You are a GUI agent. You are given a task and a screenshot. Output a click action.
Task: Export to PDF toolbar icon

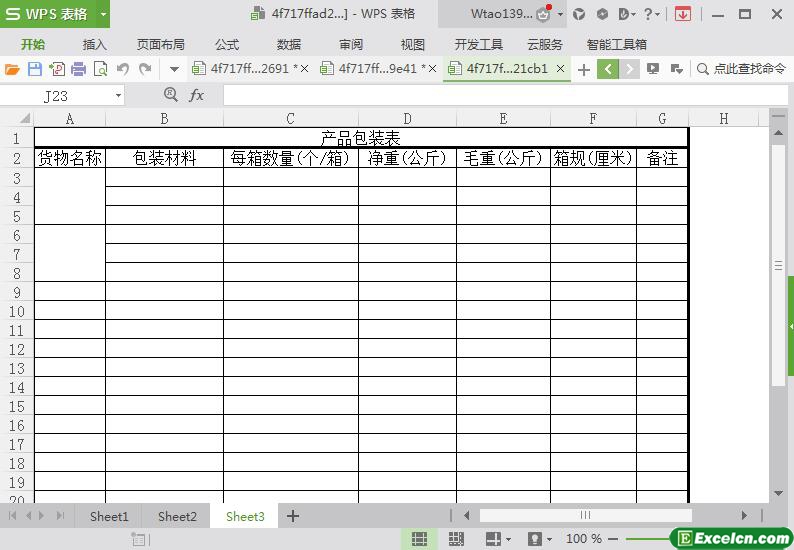(x=57, y=69)
